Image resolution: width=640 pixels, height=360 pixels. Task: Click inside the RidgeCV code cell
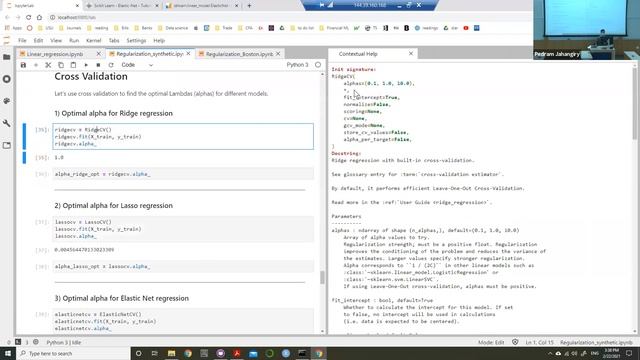coord(183,136)
